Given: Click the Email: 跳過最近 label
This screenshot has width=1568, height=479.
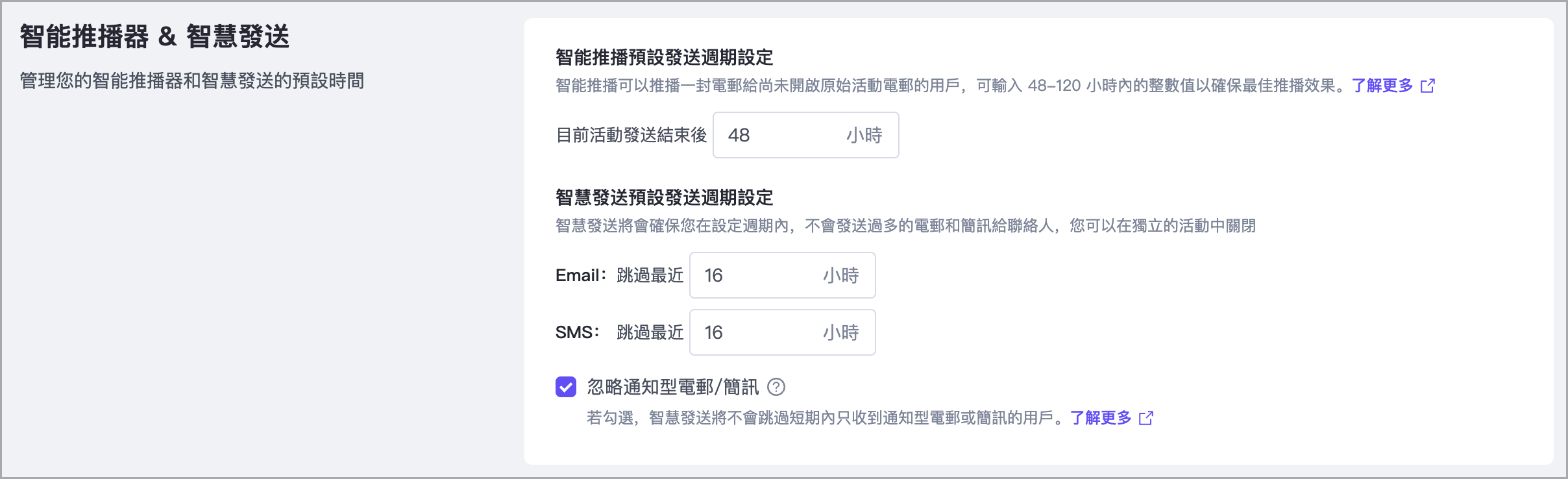Looking at the screenshot, I should (x=619, y=275).
